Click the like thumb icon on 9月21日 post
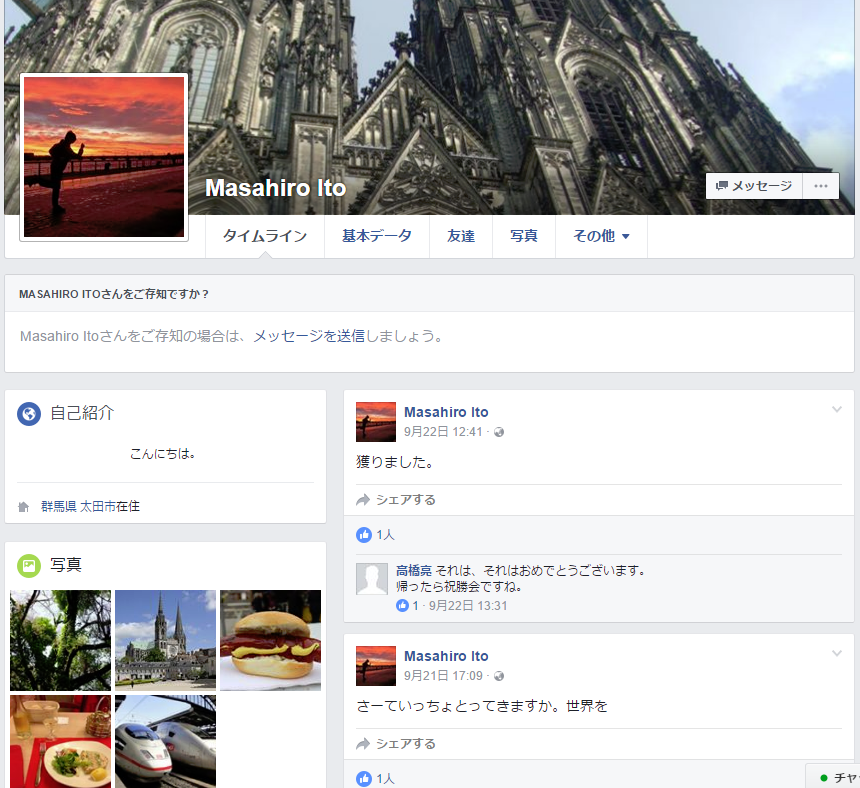The height and width of the screenshot is (788, 860). point(364,779)
